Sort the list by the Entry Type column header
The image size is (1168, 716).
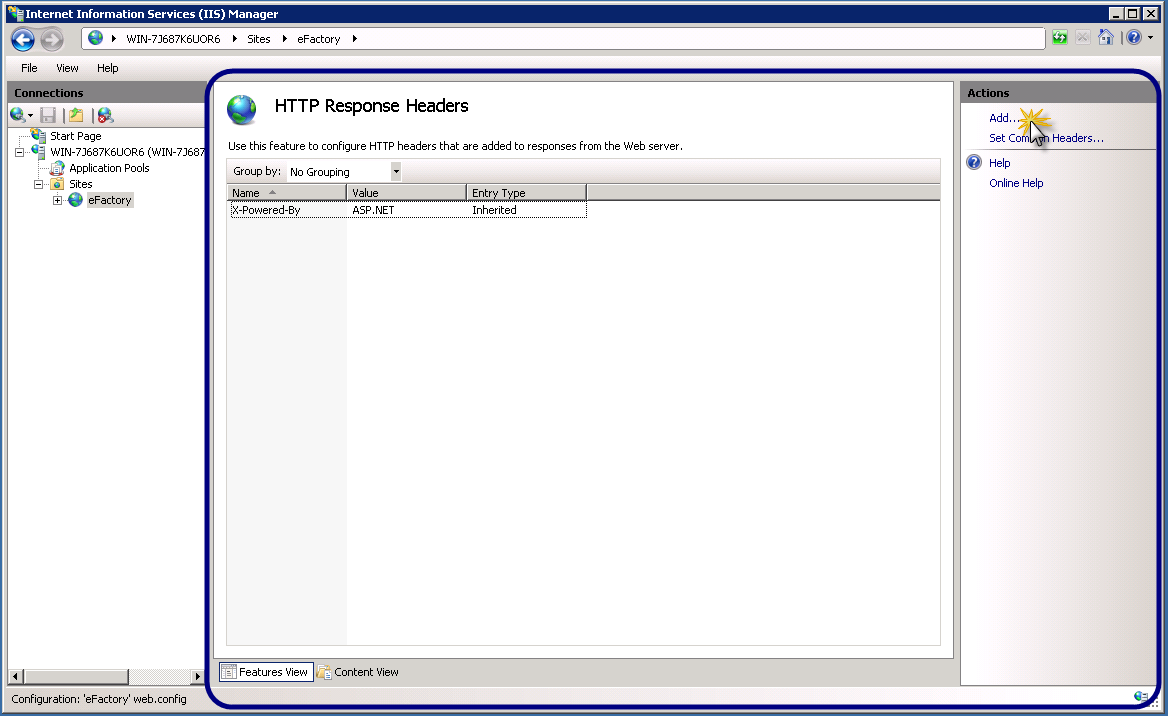(x=527, y=193)
